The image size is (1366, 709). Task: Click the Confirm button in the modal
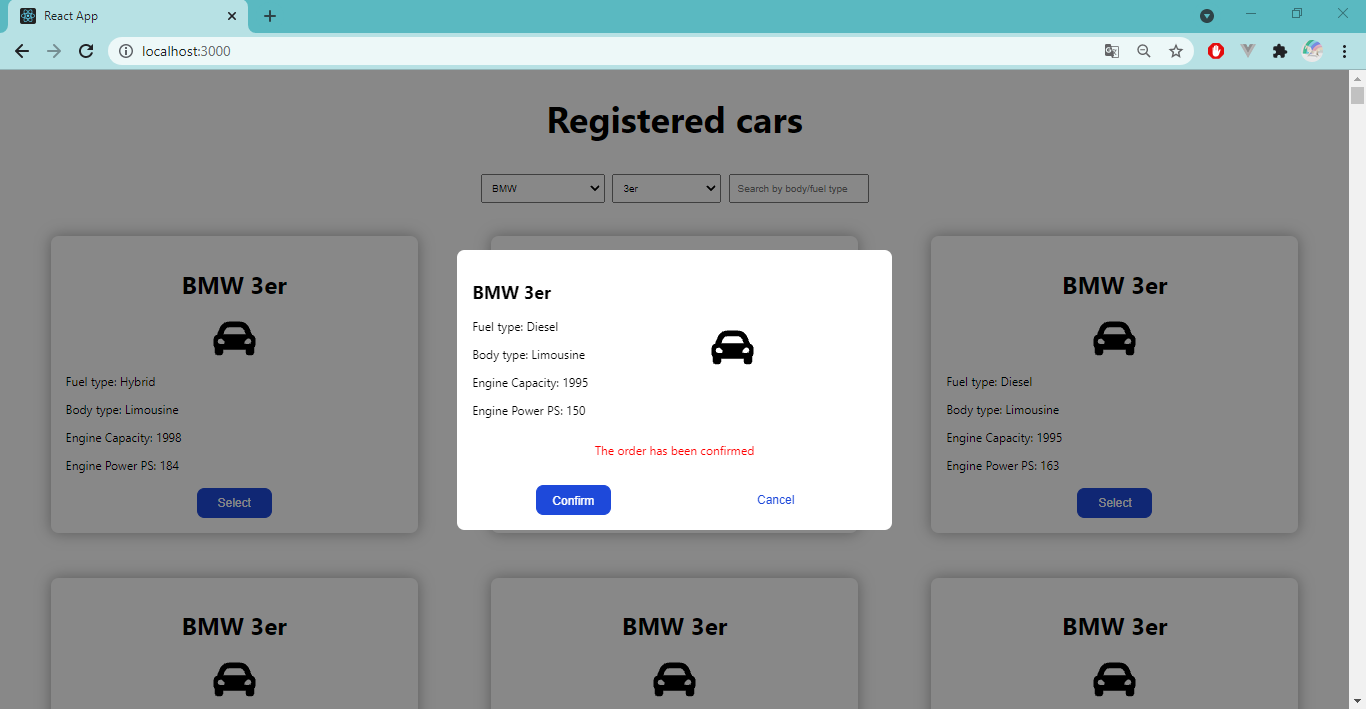(x=573, y=499)
